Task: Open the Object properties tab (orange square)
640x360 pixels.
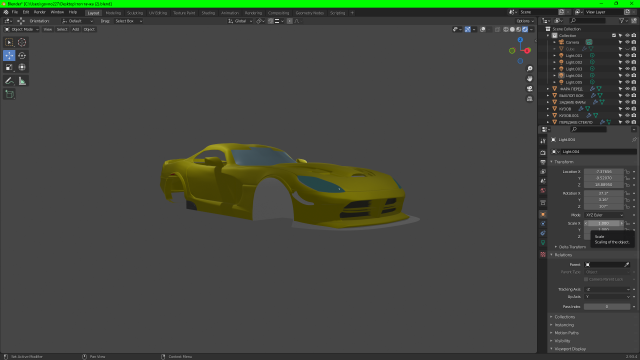Action: coord(543,214)
